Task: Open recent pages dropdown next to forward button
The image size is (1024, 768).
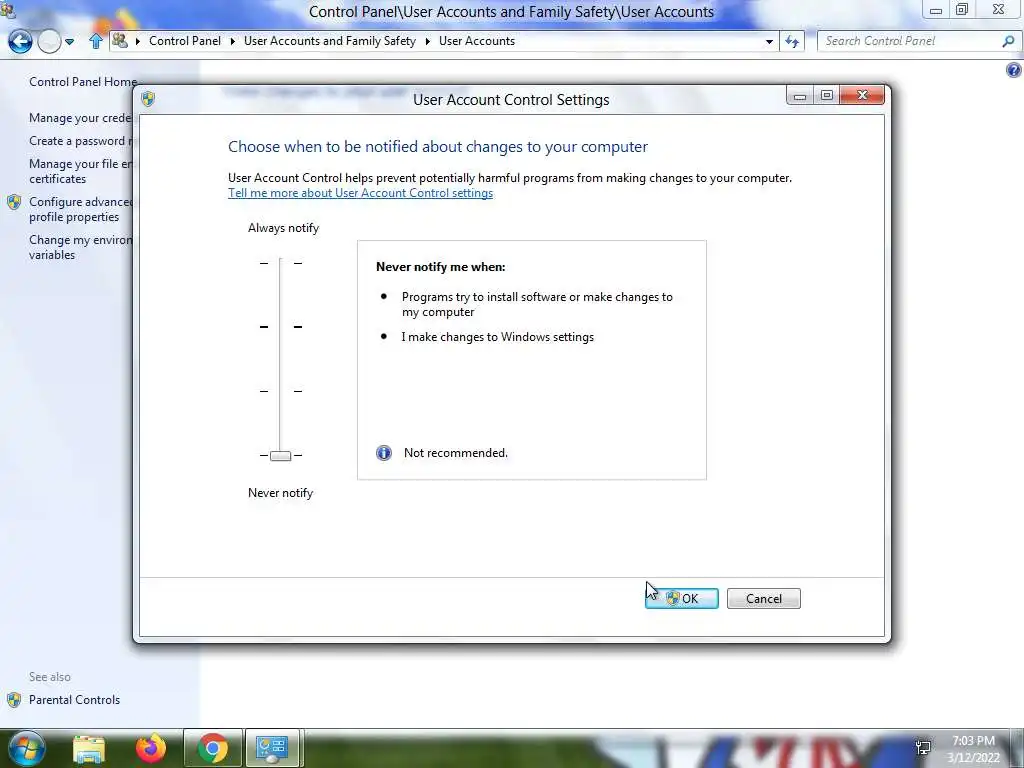Action: (69, 42)
